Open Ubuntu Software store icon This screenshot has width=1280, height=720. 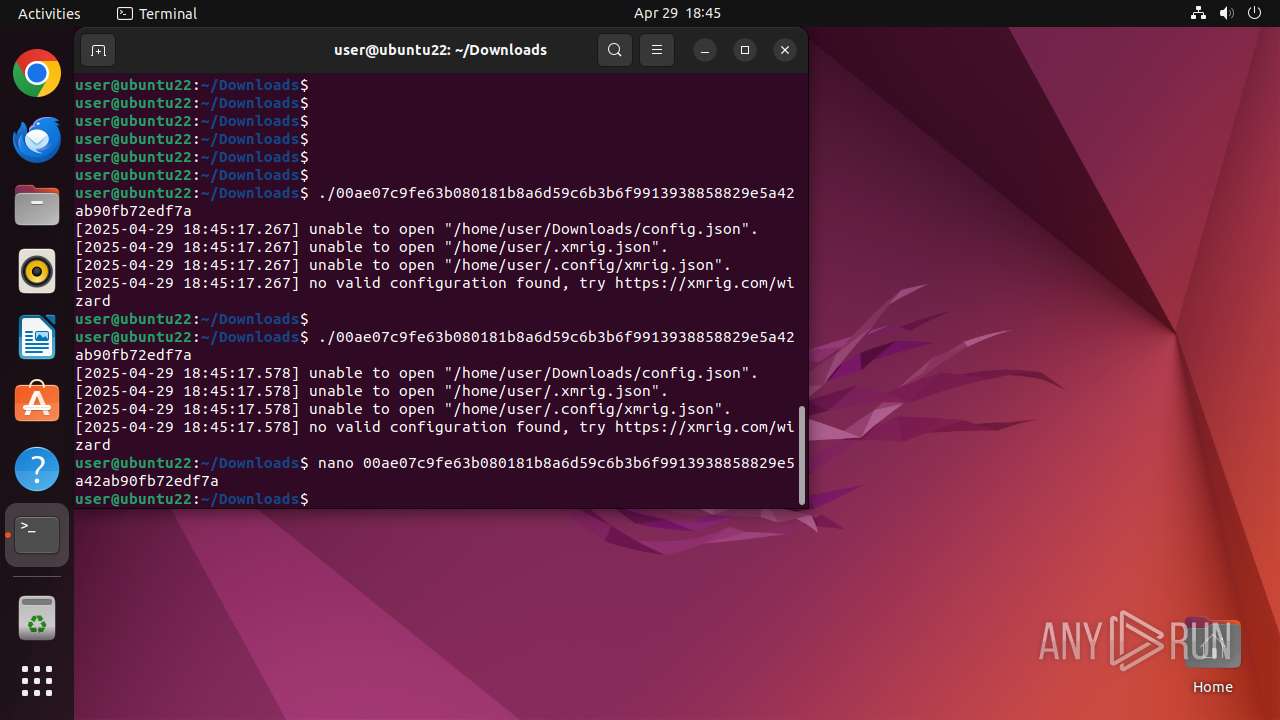click(37, 403)
